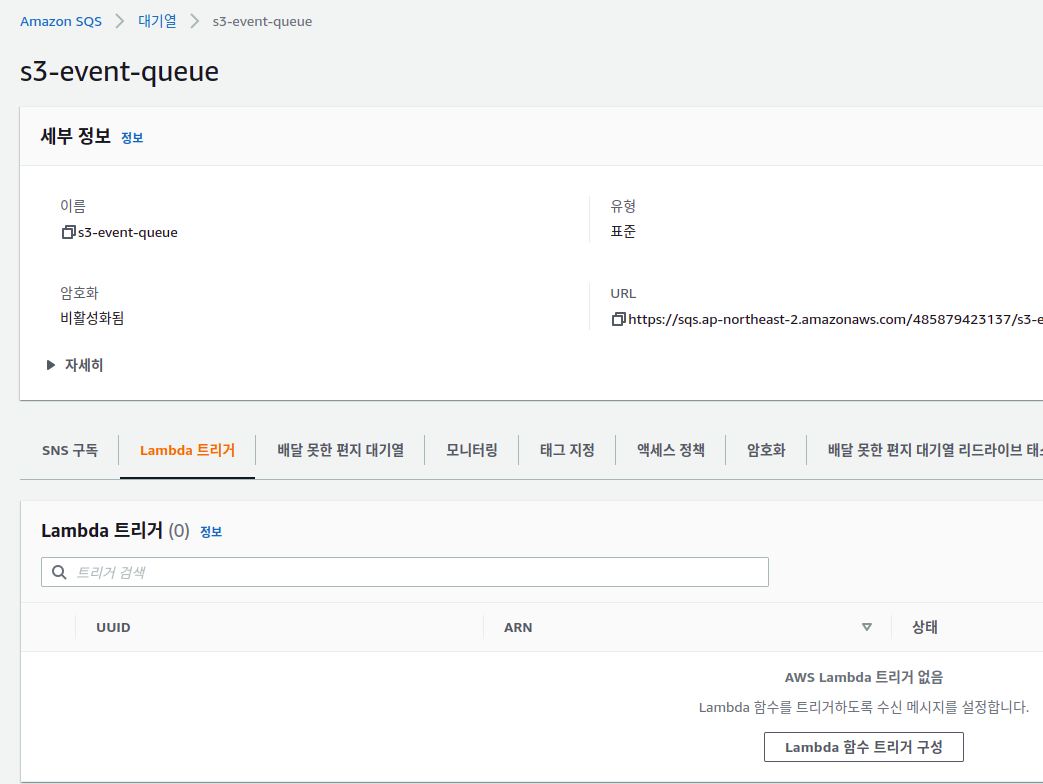The image size is (1043, 784).
Task: Click the s3-event-queue breadcrumb text
Action: click(262, 21)
